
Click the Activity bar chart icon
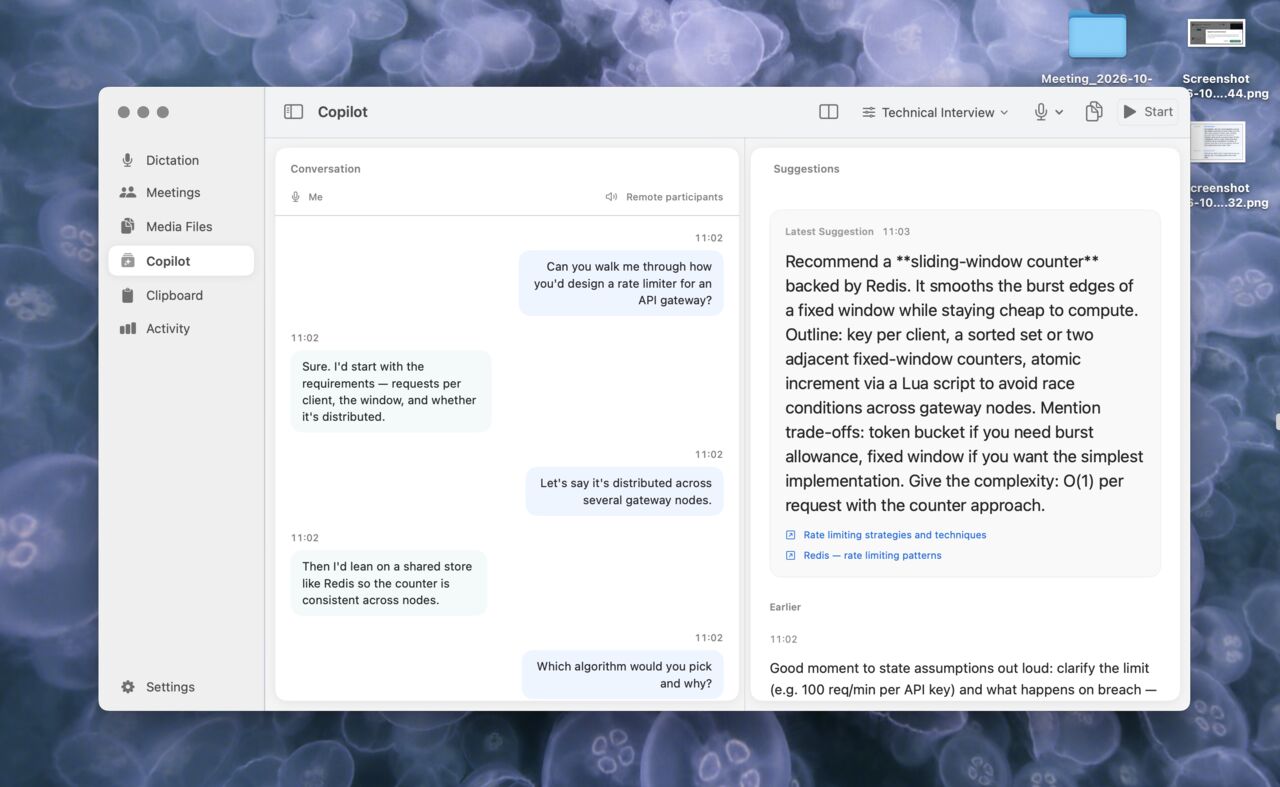click(127, 328)
